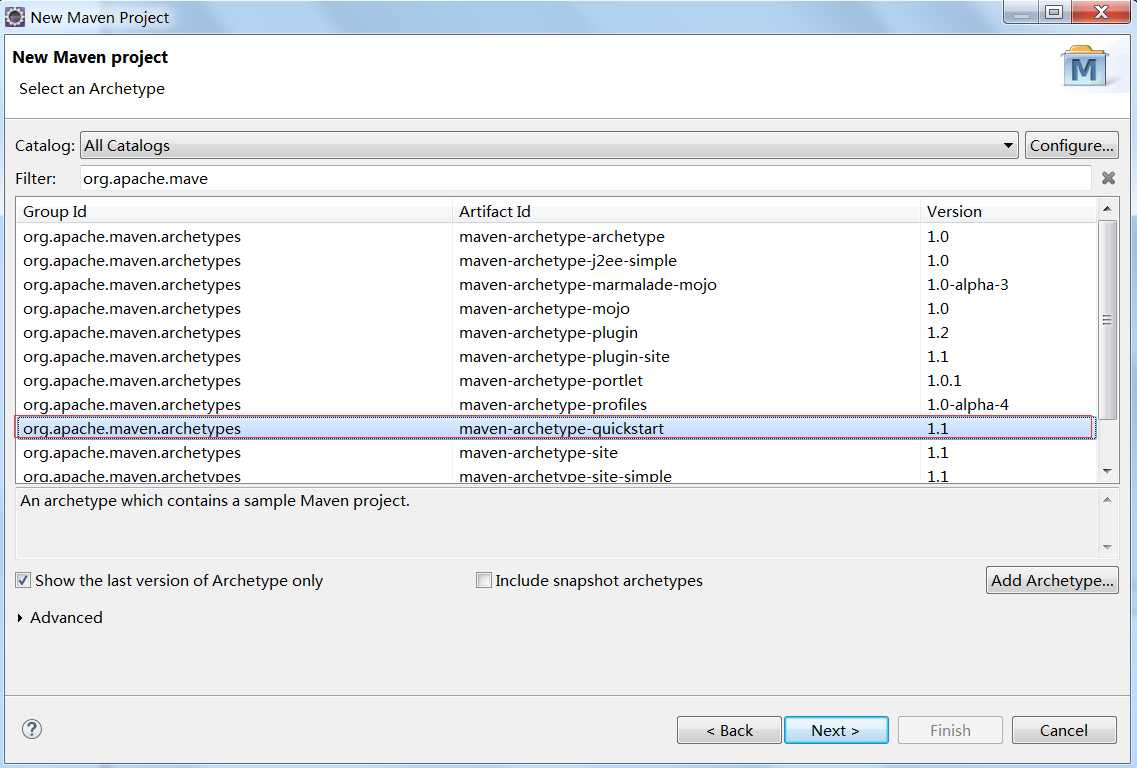Click version 1.2 cell
1137x768 pixels.
(938, 332)
